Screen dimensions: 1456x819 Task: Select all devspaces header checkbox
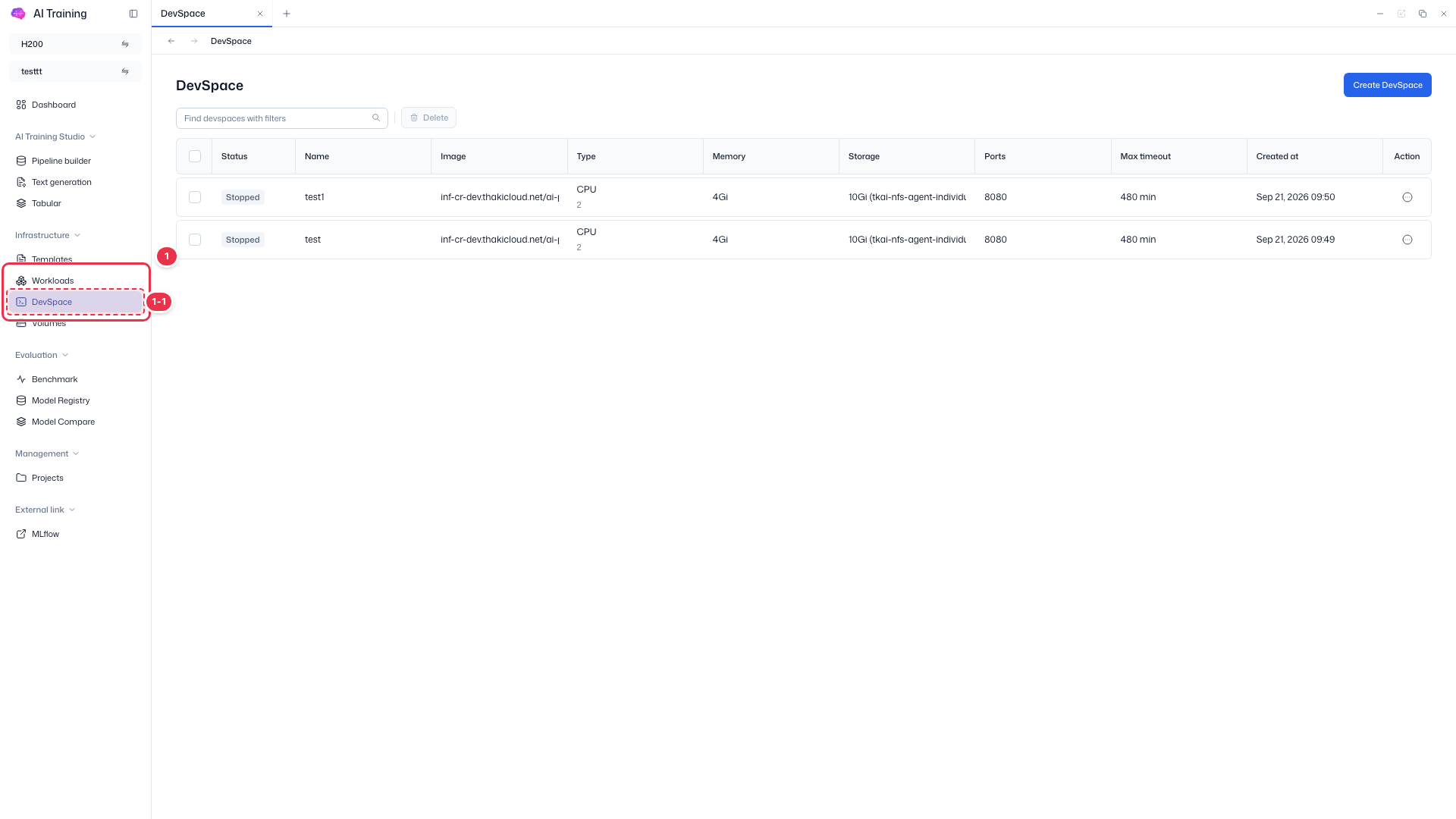(195, 156)
